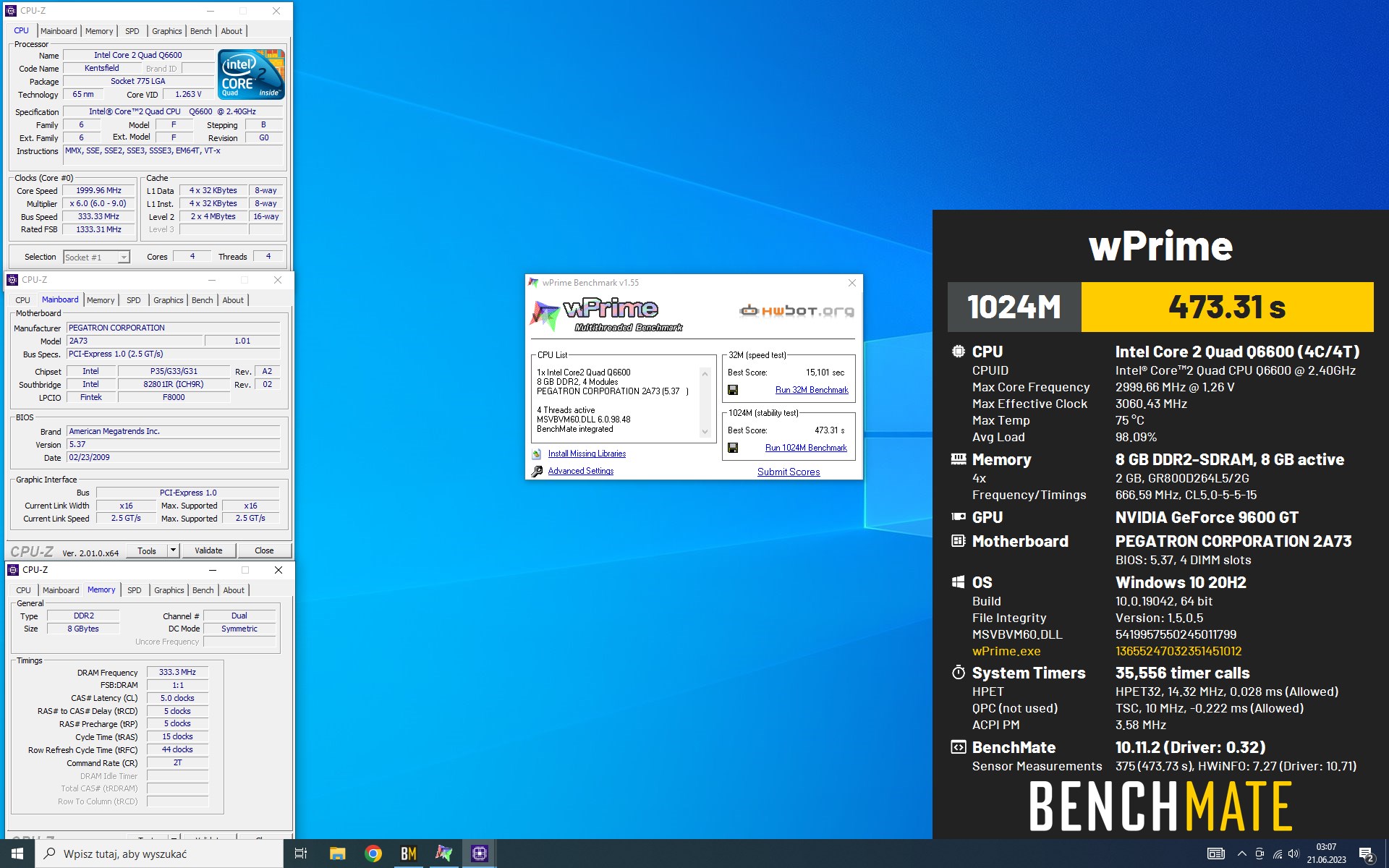
Task: Click the Memory icon in BenchMate panel
Action: coord(959,459)
